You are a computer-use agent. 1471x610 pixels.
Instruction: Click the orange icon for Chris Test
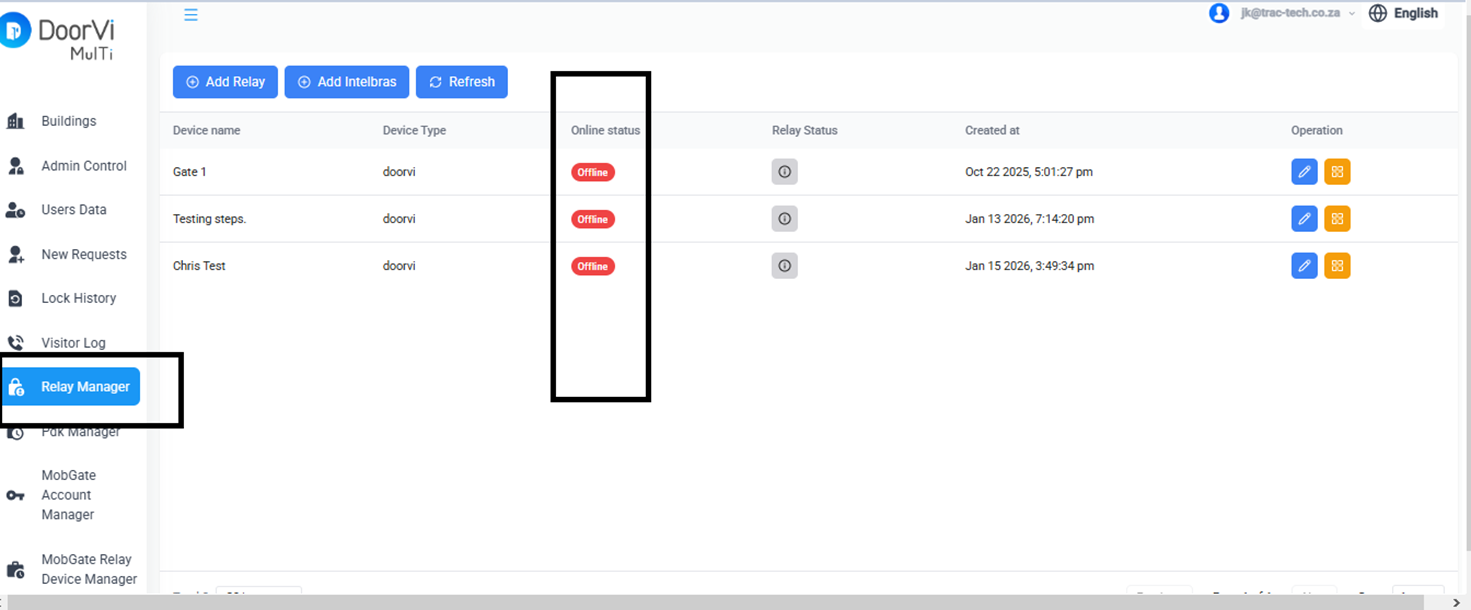(1337, 266)
